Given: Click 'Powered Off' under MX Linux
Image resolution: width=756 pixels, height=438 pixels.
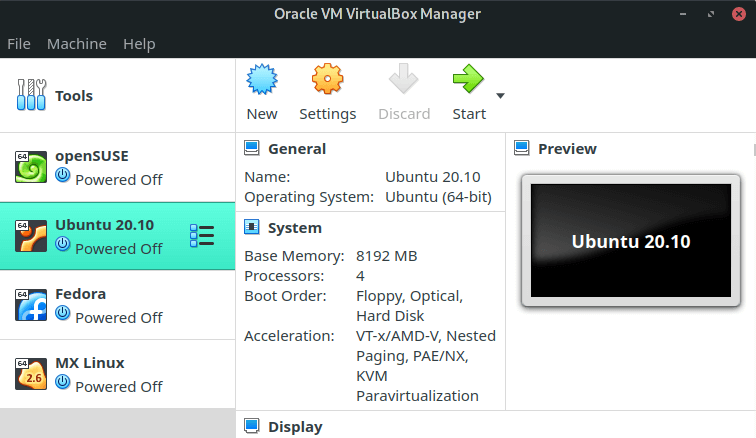Looking at the screenshot, I should [119, 386].
